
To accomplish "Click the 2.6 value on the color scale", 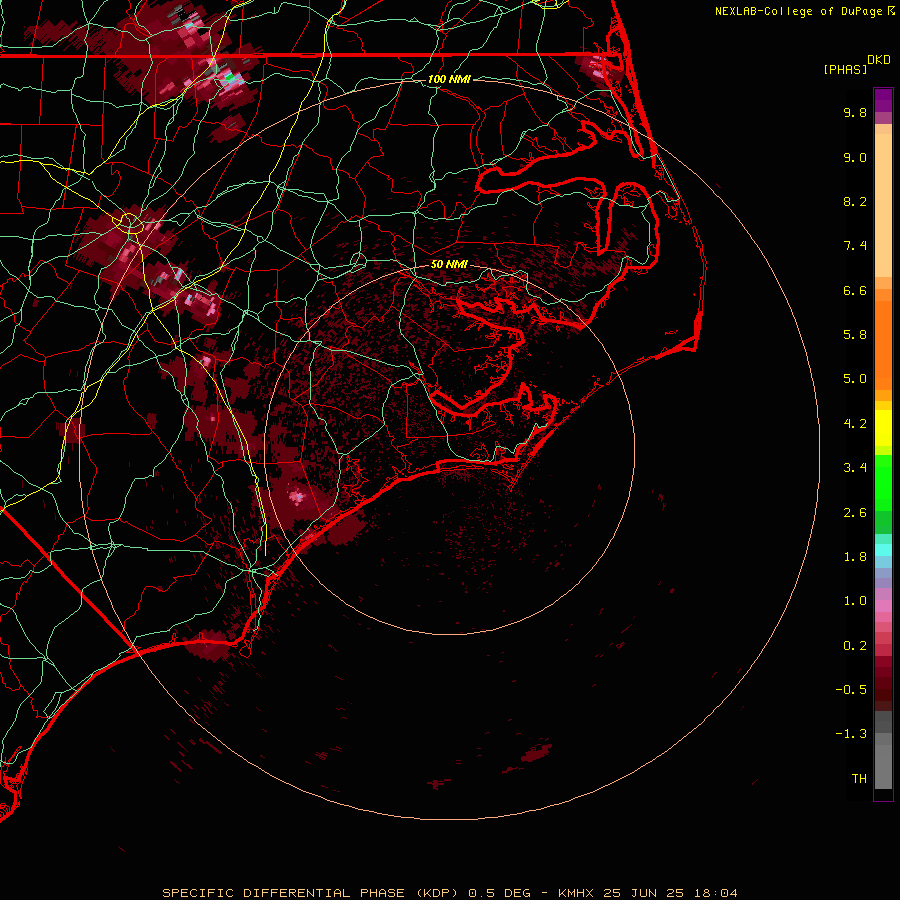I will (x=855, y=513).
